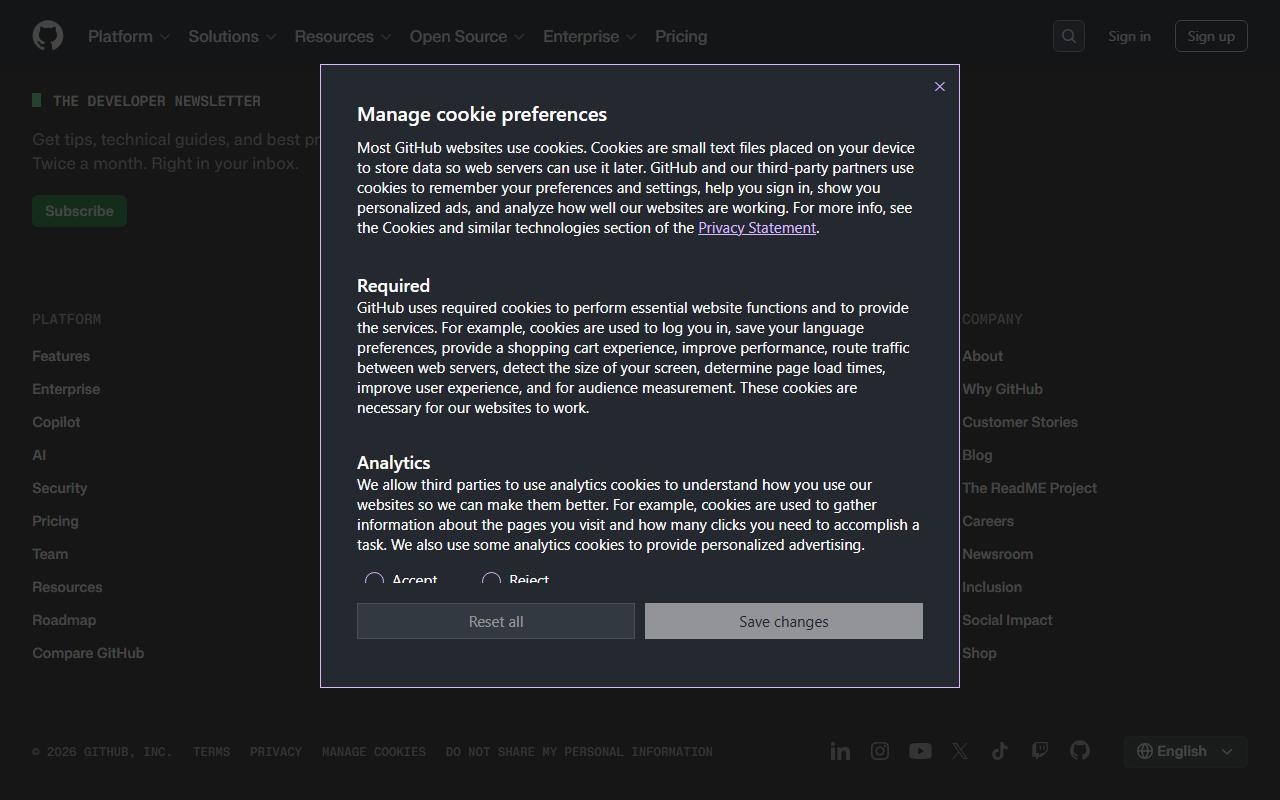Viewport: 1280px width, 800px height.
Task: Open Do Not Share My Personal Information link
Action: (x=579, y=752)
